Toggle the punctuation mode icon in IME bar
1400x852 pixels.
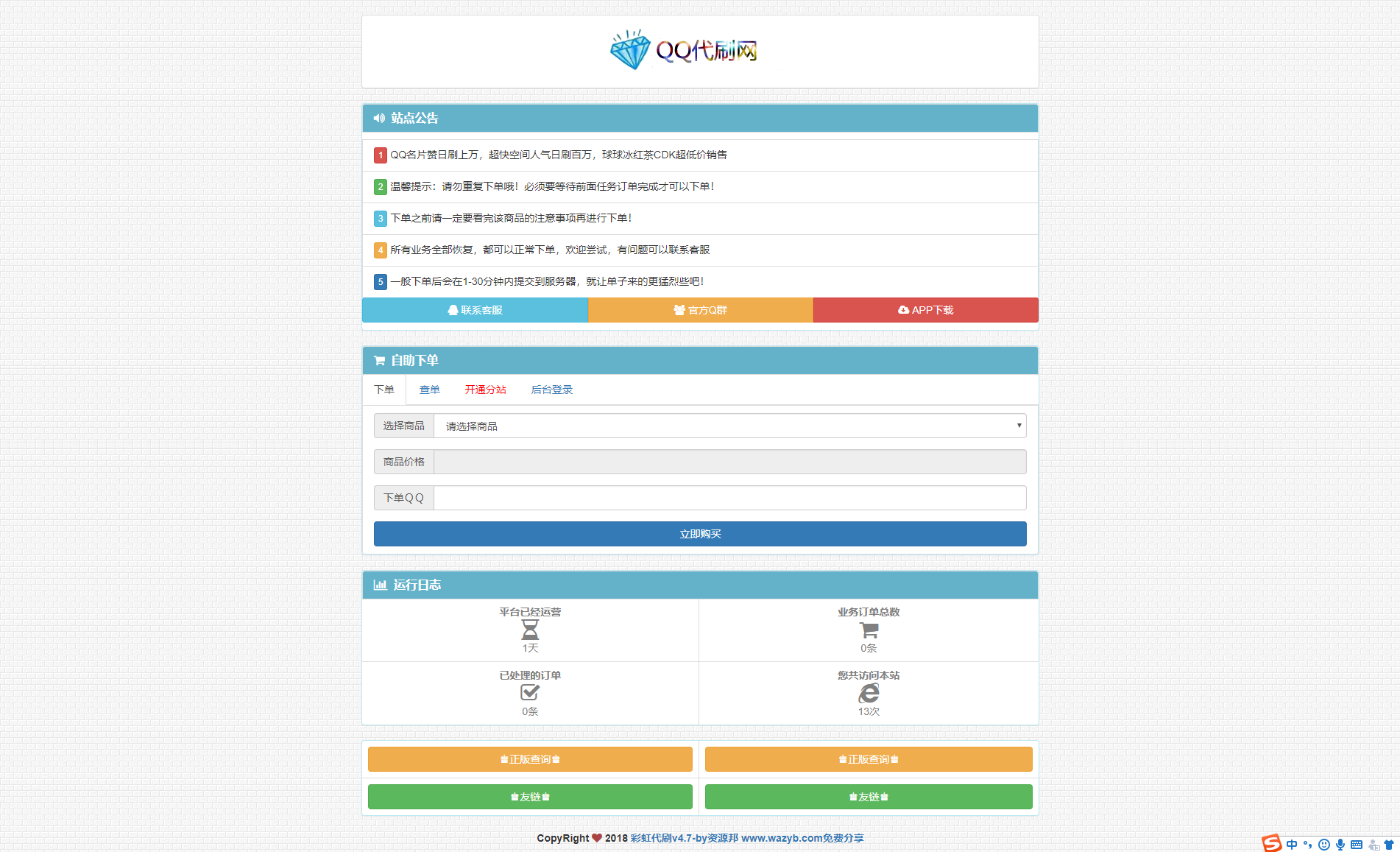coord(1308,845)
